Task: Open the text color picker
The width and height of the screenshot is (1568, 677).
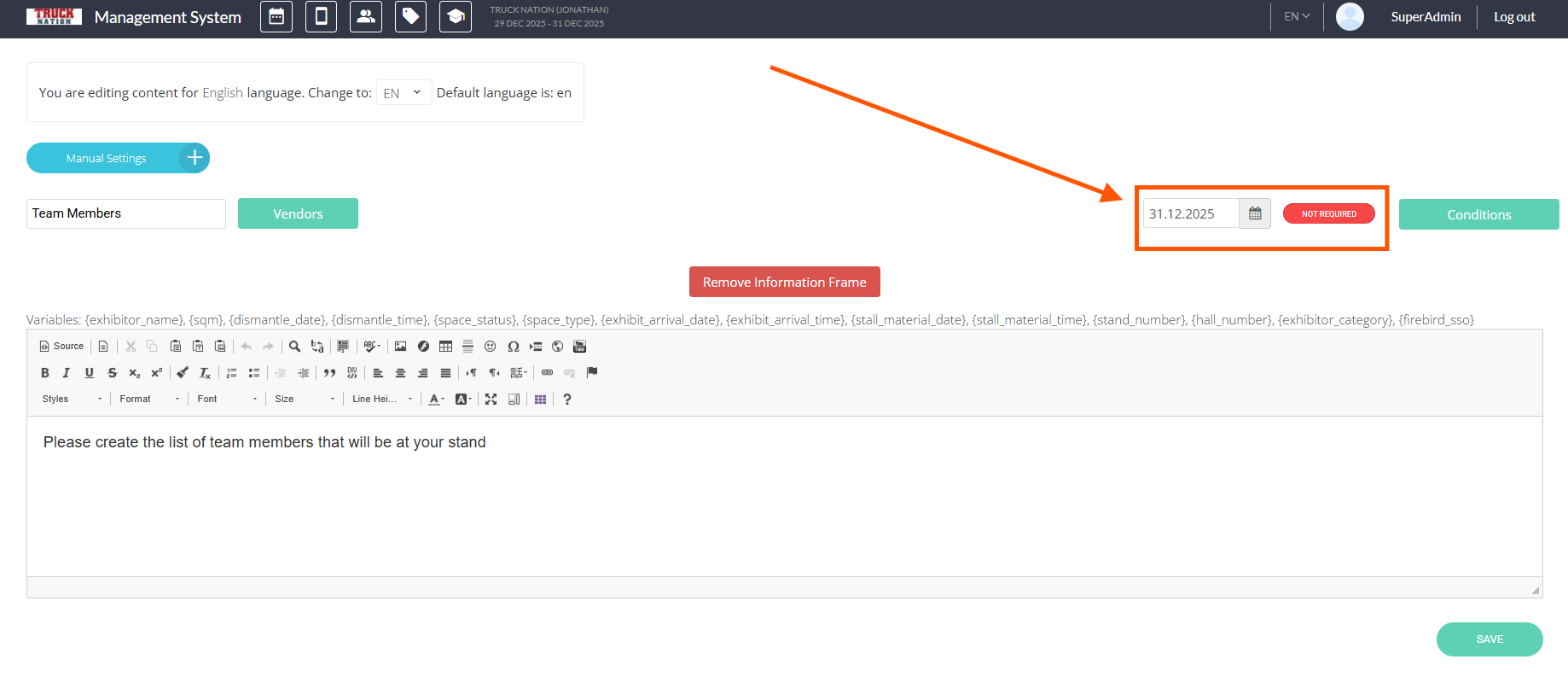Action: tap(436, 399)
